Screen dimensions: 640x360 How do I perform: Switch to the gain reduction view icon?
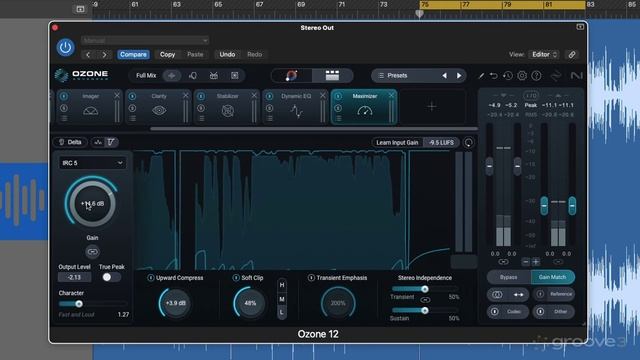111,142
